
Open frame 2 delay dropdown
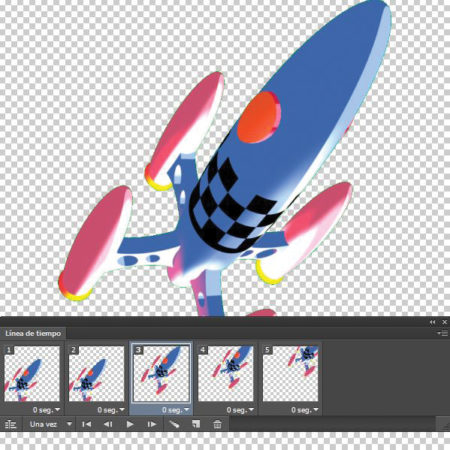point(111,410)
